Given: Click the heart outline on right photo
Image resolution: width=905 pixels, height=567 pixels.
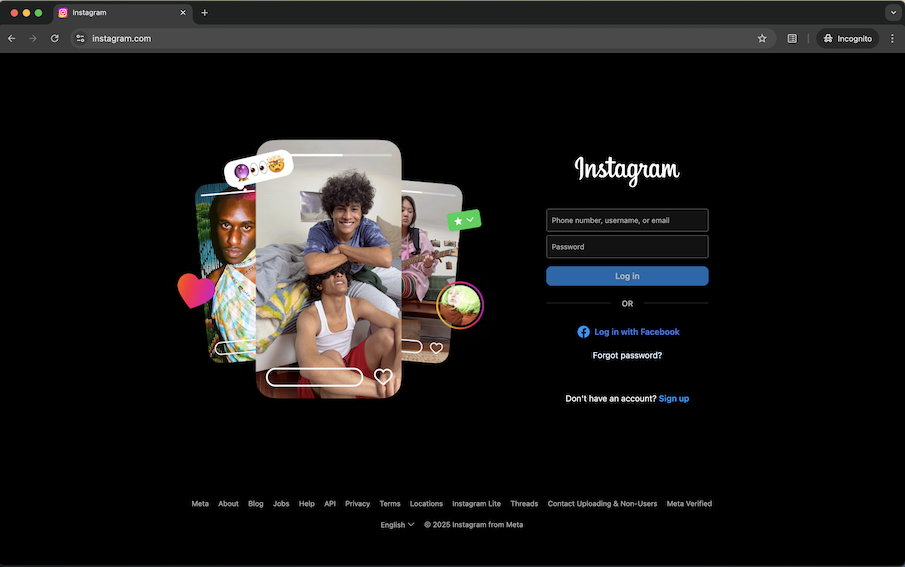Looking at the screenshot, I should pyautogui.click(x=436, y=348).
